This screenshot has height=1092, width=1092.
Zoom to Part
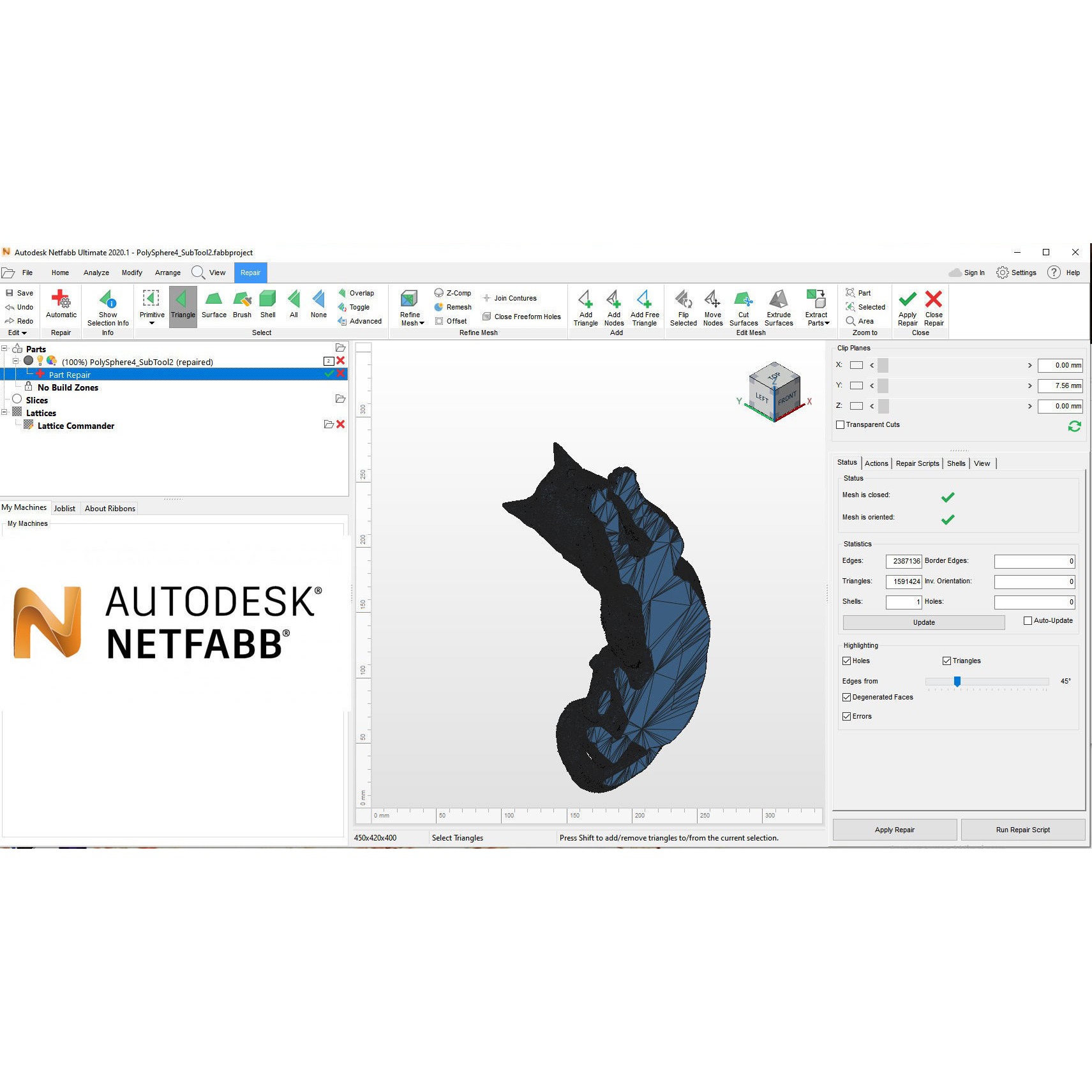coord(858,293)
